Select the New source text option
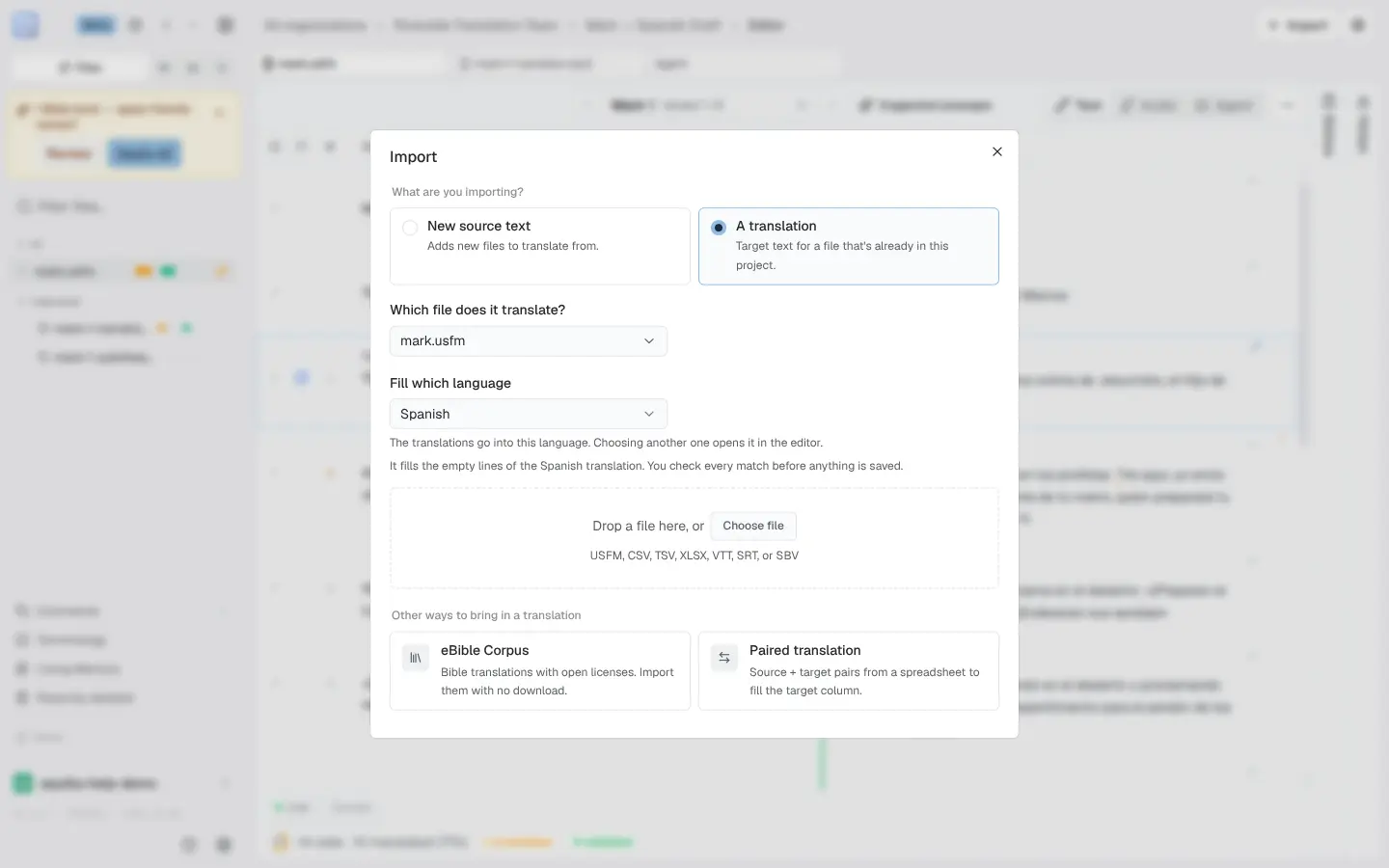The width and height of the screenshot is (1389, 868). pyautogui.click(x=540, y=246)
